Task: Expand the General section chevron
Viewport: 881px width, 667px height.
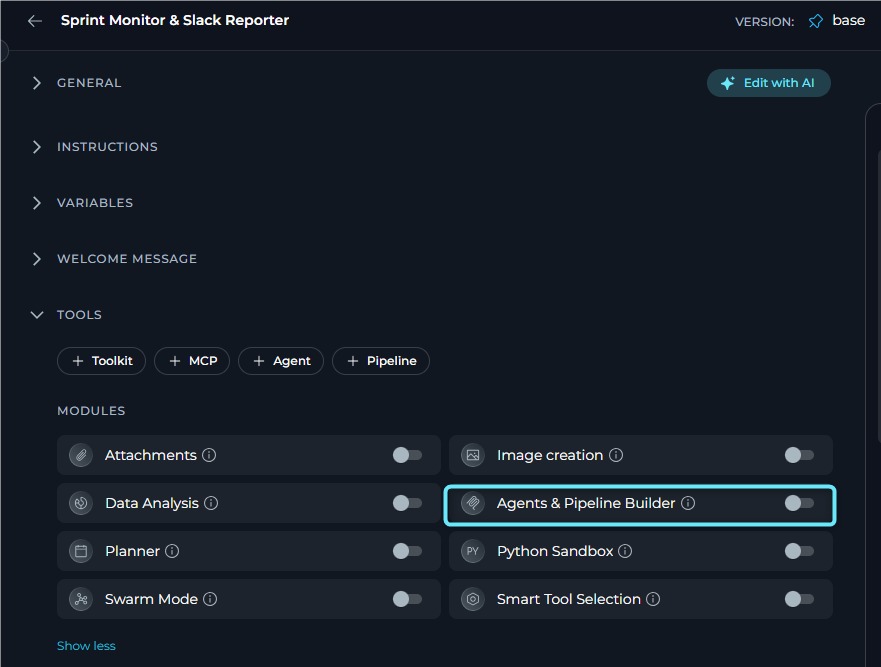Action: click(x=37, y=83)
